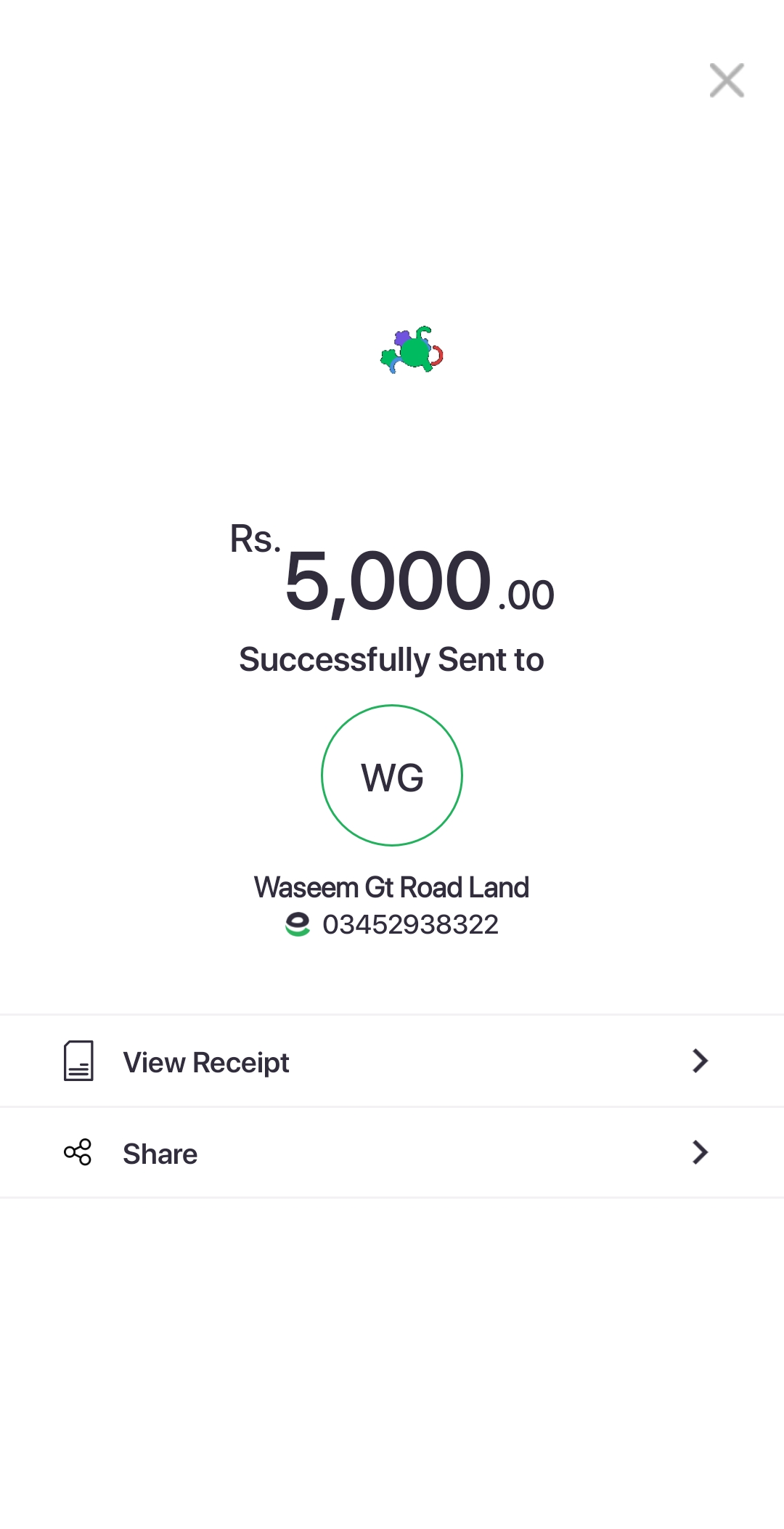Click the Successfully Sent to message

391,660
